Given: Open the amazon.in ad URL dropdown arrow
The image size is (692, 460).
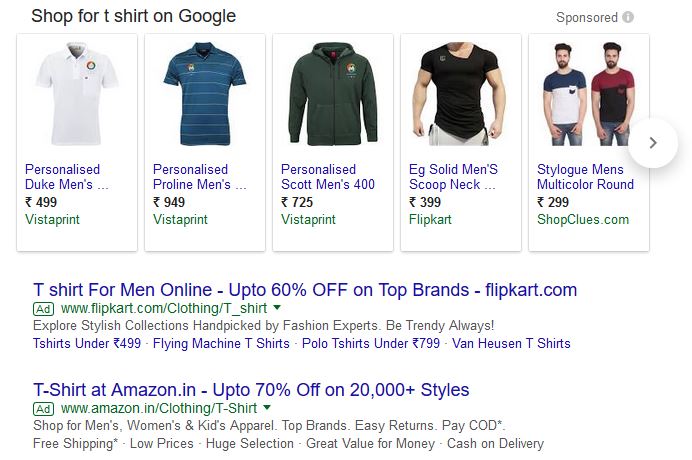Looking at the screenshot, I should (267, 408).
